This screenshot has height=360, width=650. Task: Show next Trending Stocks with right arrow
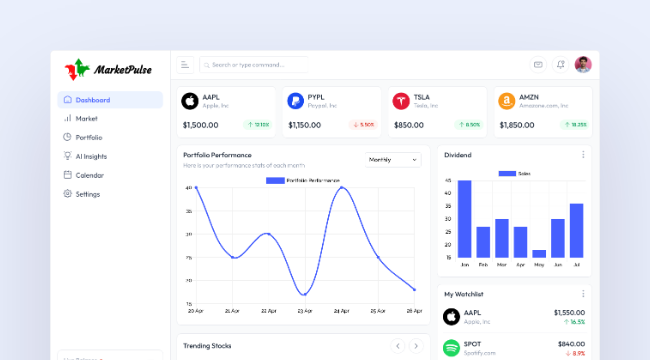(x=416, y=345)
